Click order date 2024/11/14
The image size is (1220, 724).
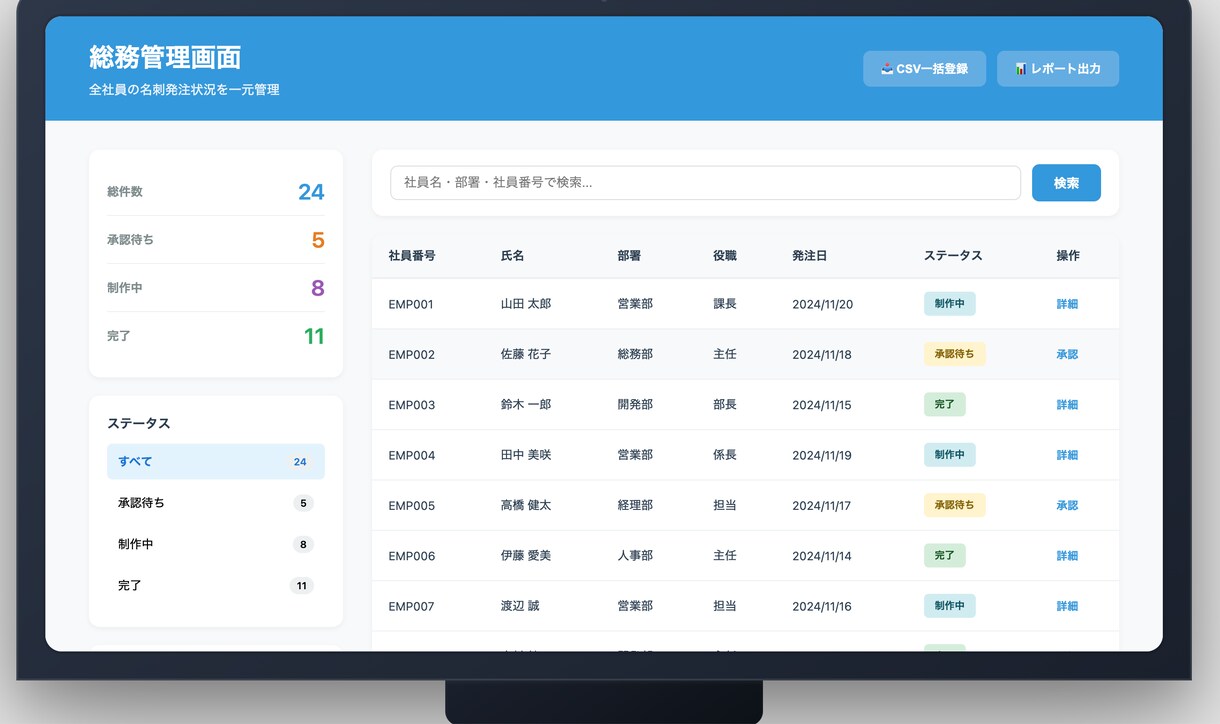[822, 556]
